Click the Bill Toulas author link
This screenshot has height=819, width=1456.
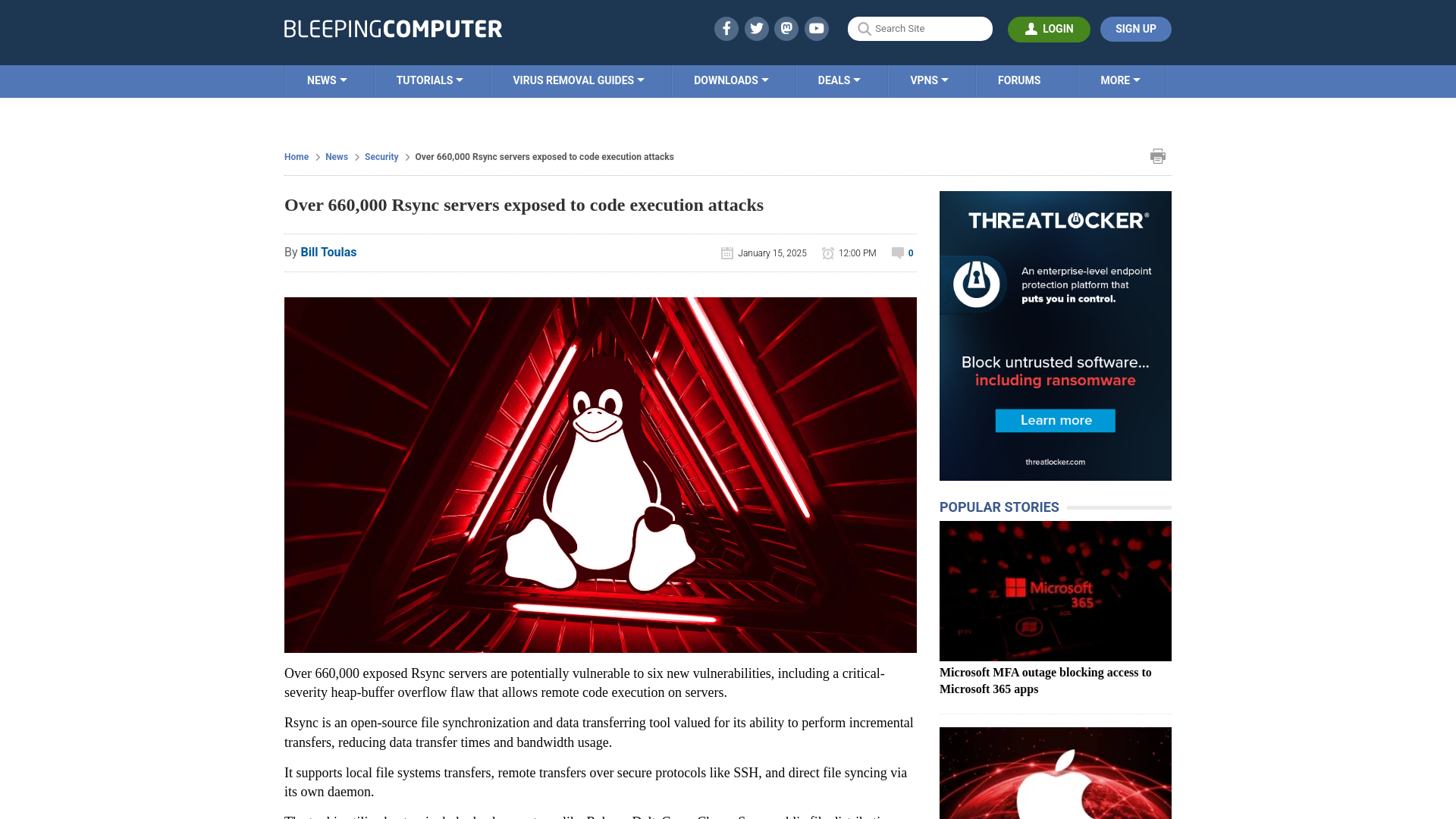[x=328, y=252]
